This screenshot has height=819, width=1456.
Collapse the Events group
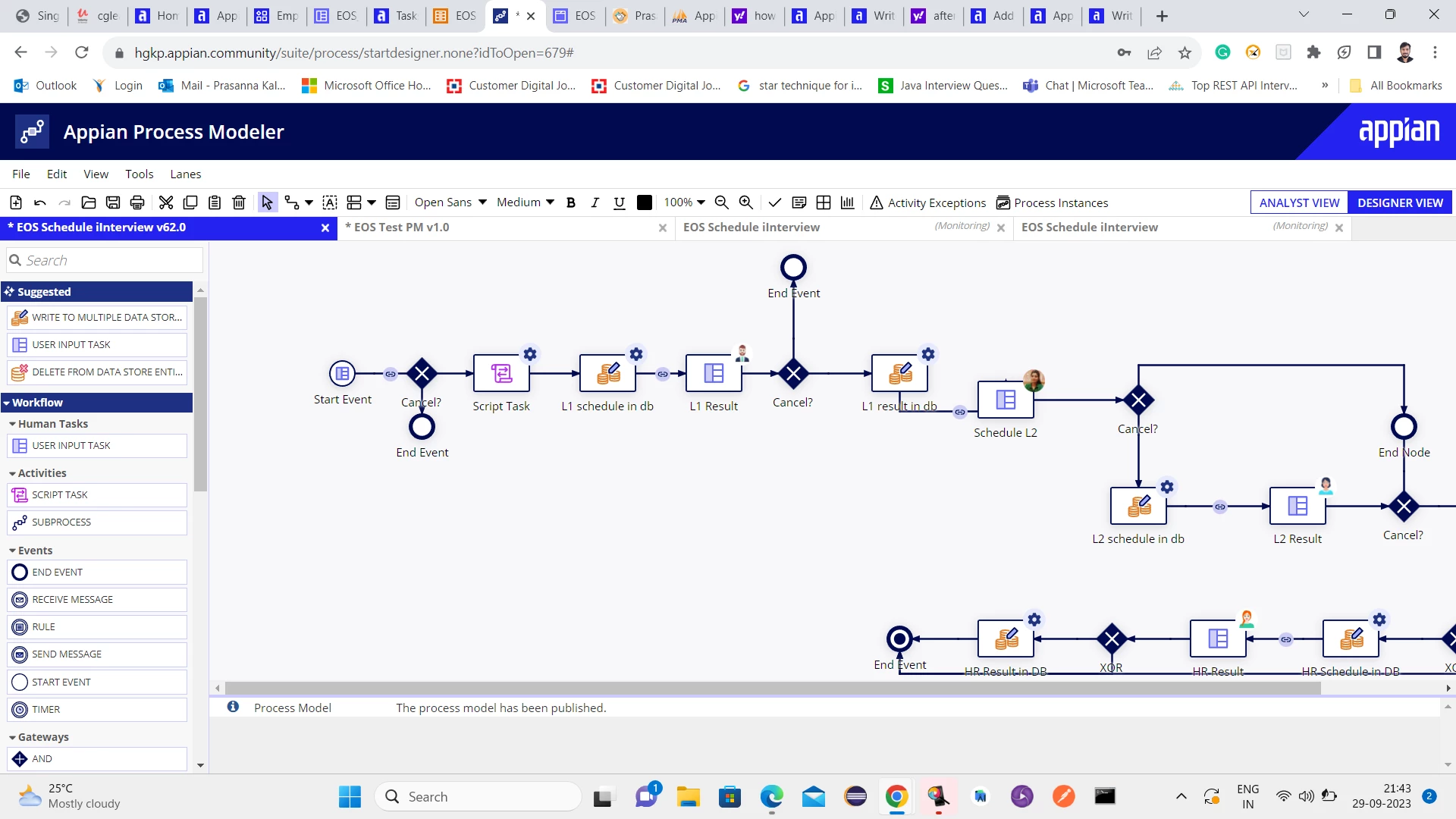coord(31,551)
